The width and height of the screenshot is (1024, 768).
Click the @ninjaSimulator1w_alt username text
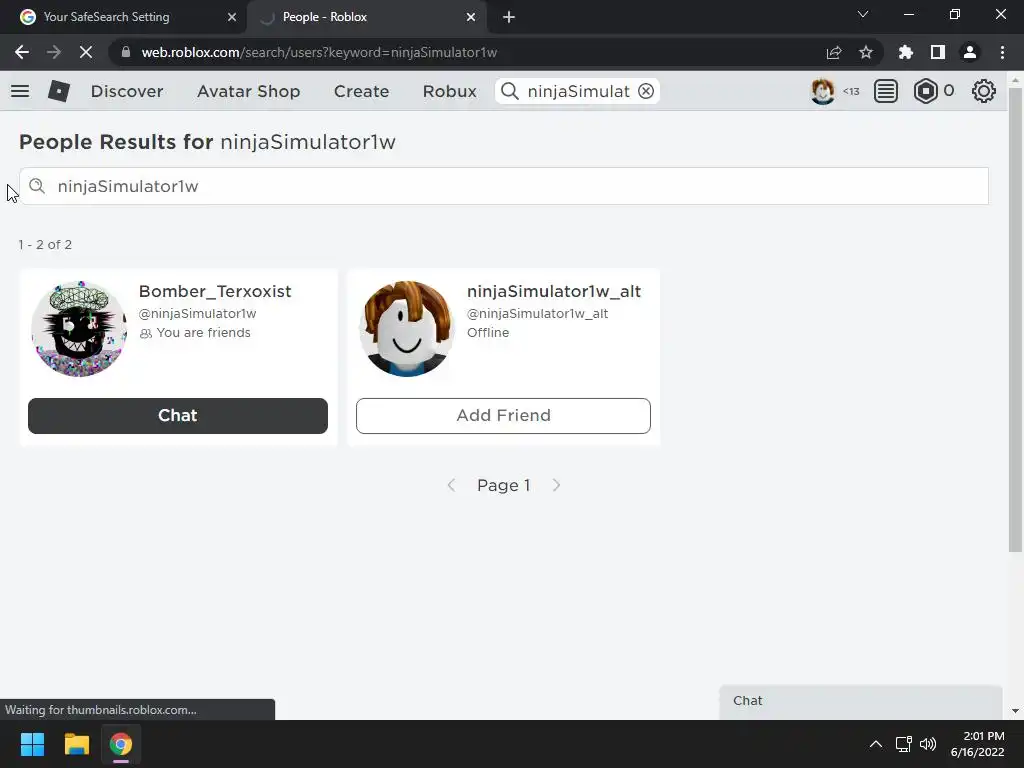tap(537, 313)
